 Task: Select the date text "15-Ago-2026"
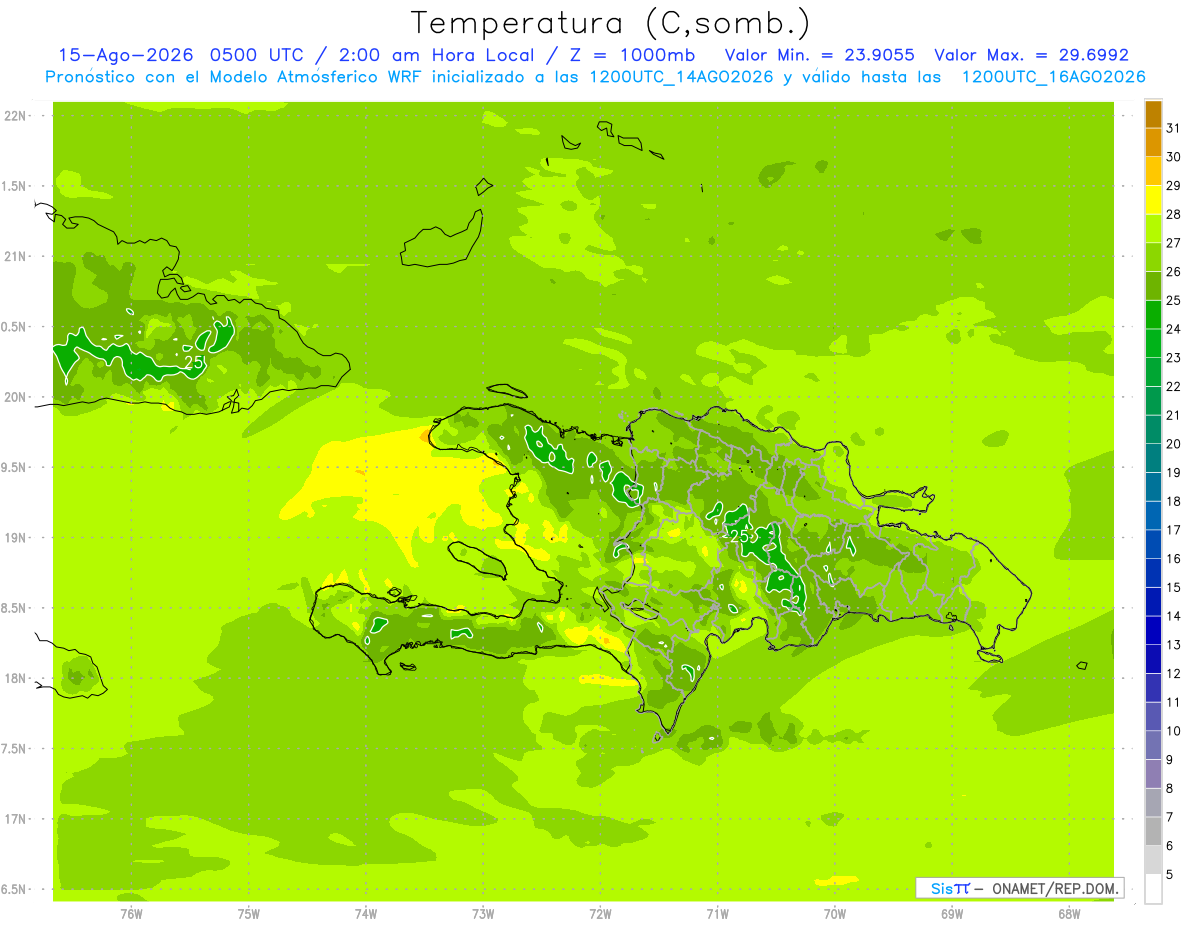point(124,55)
